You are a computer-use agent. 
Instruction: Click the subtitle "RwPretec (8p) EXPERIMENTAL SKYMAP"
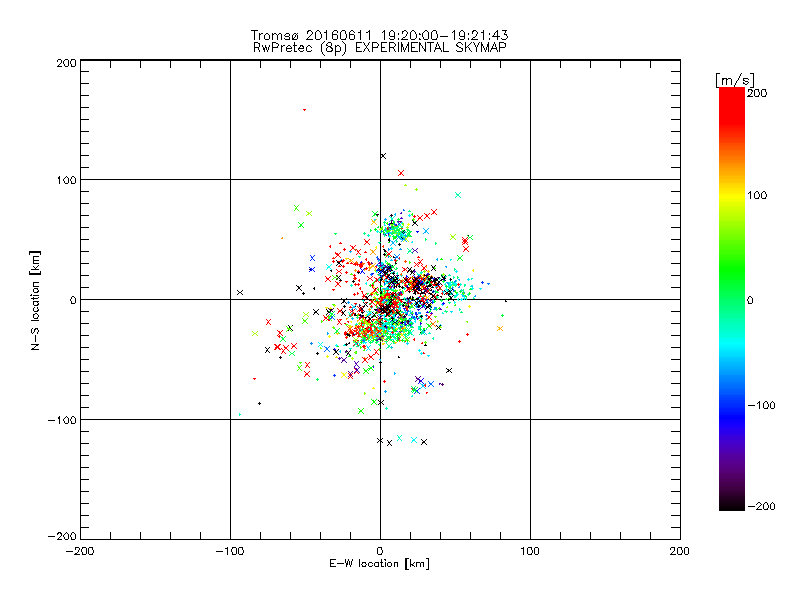[379, 48]
